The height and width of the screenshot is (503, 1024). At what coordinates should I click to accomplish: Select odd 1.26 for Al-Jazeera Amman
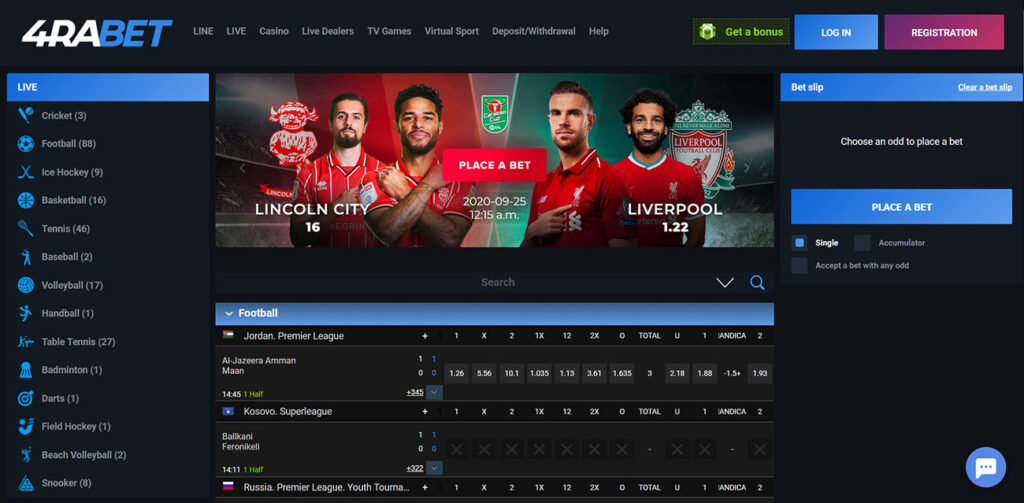[x=456, y=374]
